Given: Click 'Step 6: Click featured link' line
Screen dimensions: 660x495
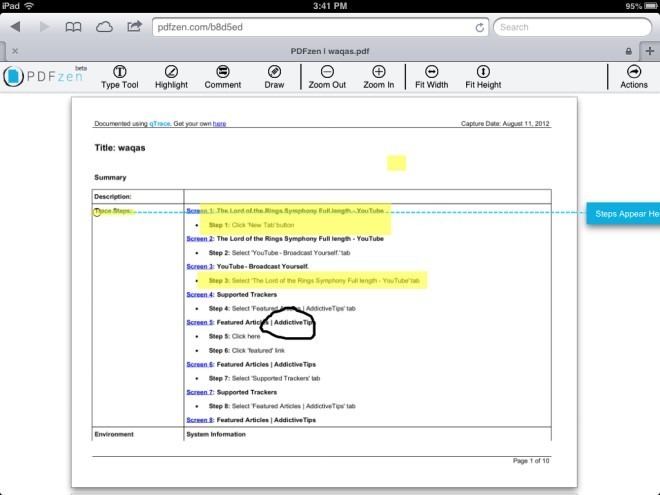Looking at the screenshot, I should 247,350.
